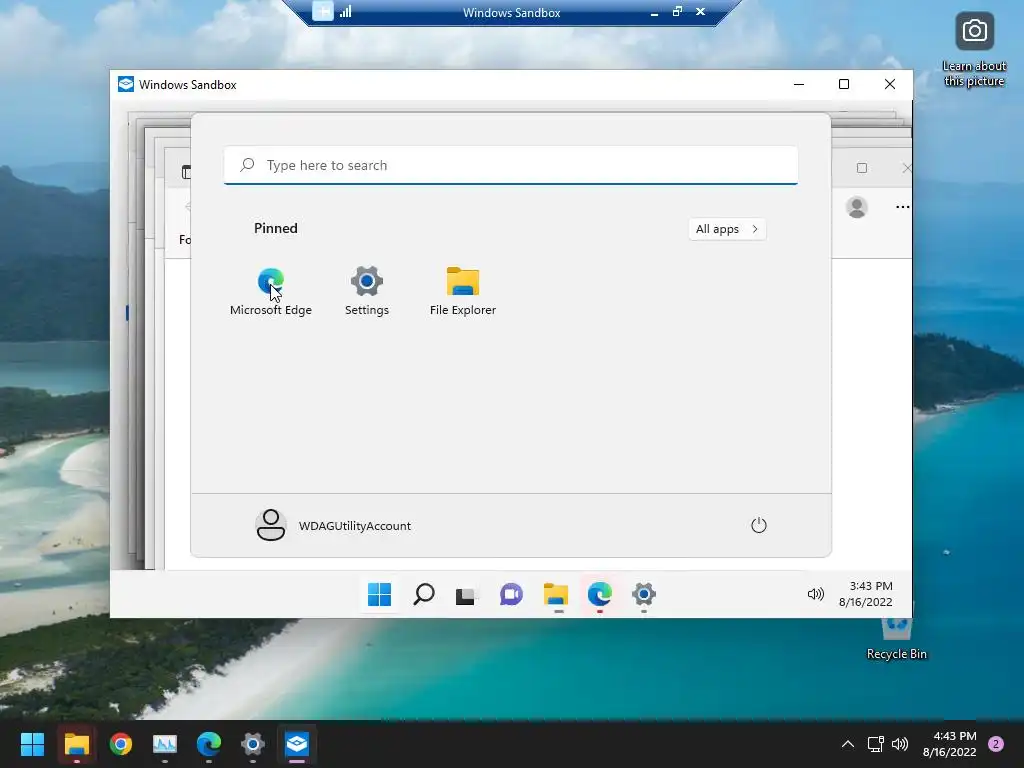Open the notification badge showing 2
1024x768 pixels.
[996, 744]
